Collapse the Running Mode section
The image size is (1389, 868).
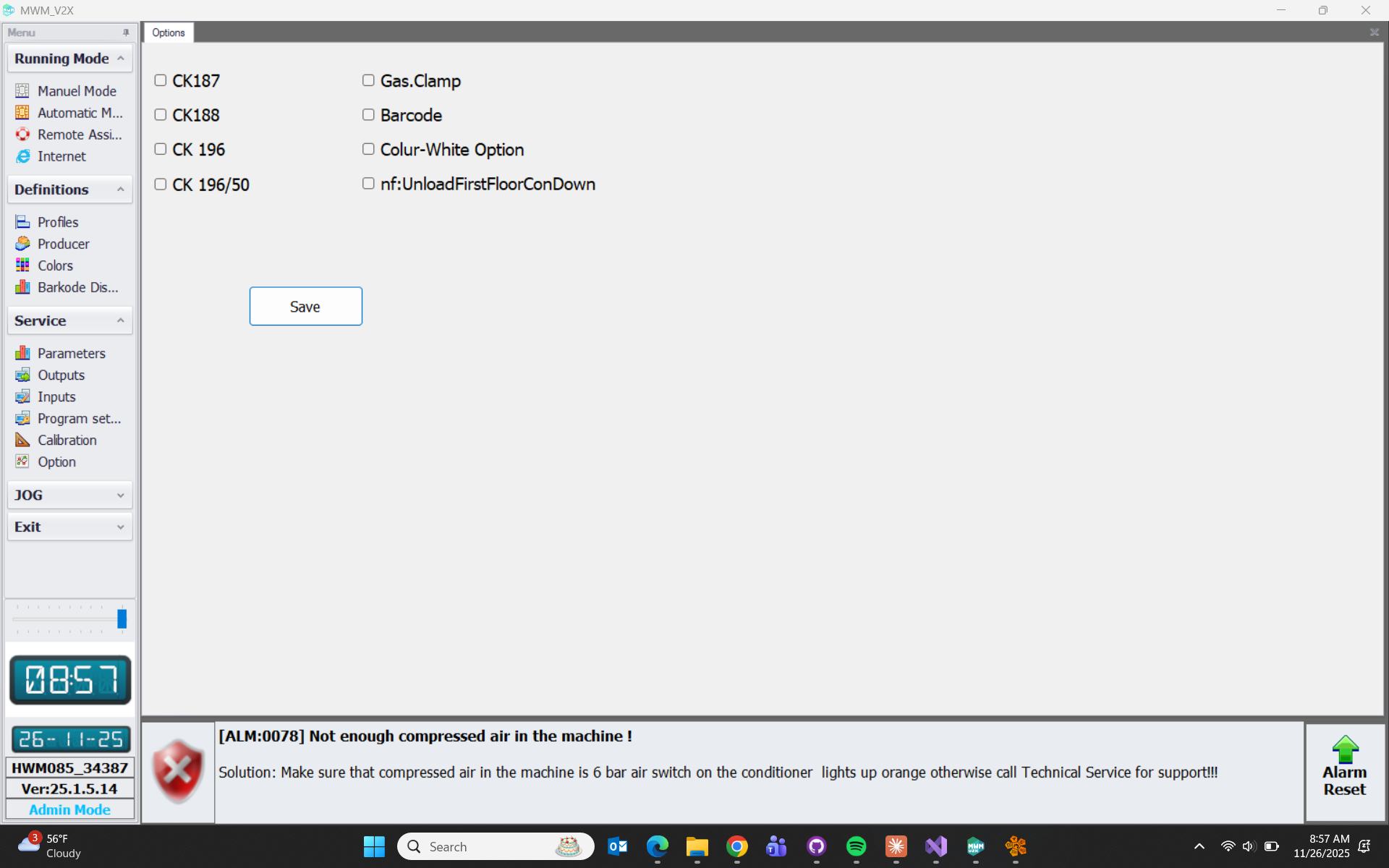[x=120, y=59]
